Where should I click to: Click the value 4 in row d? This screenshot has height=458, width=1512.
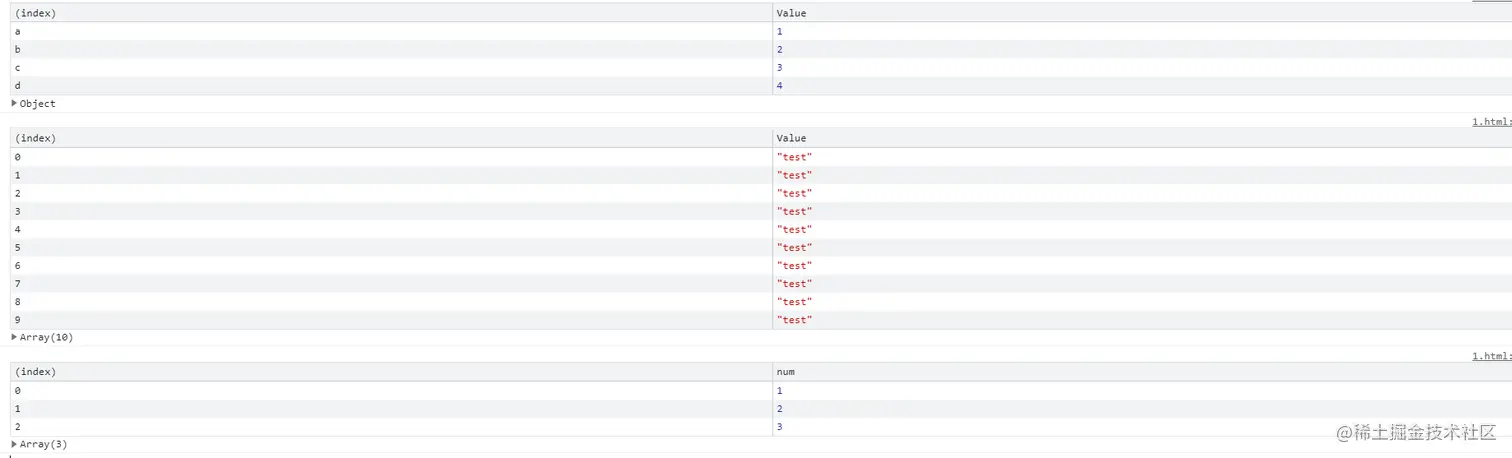[779, 86]
